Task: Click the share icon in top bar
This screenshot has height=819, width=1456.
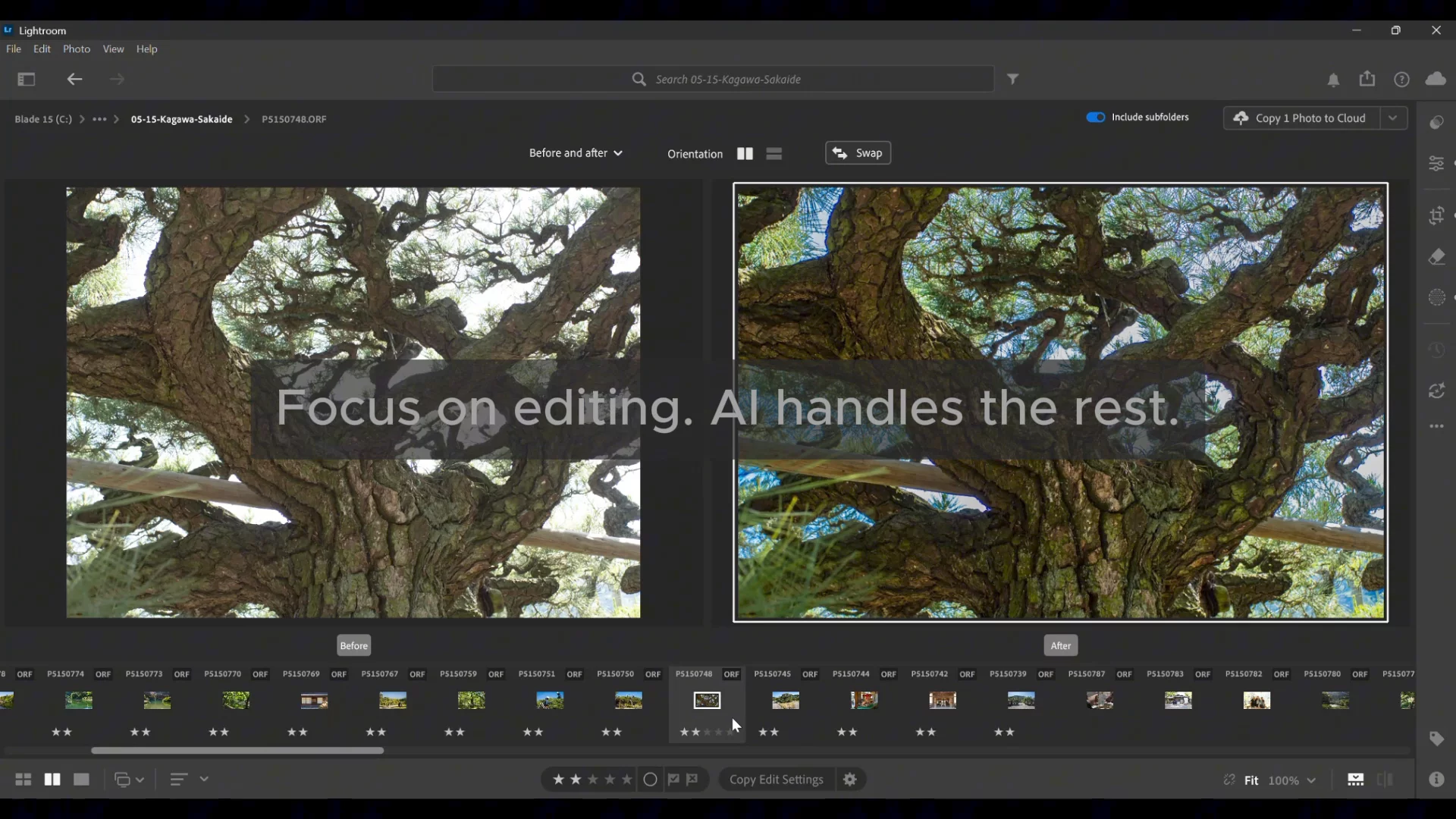Action: click(x=1367, y=79)
